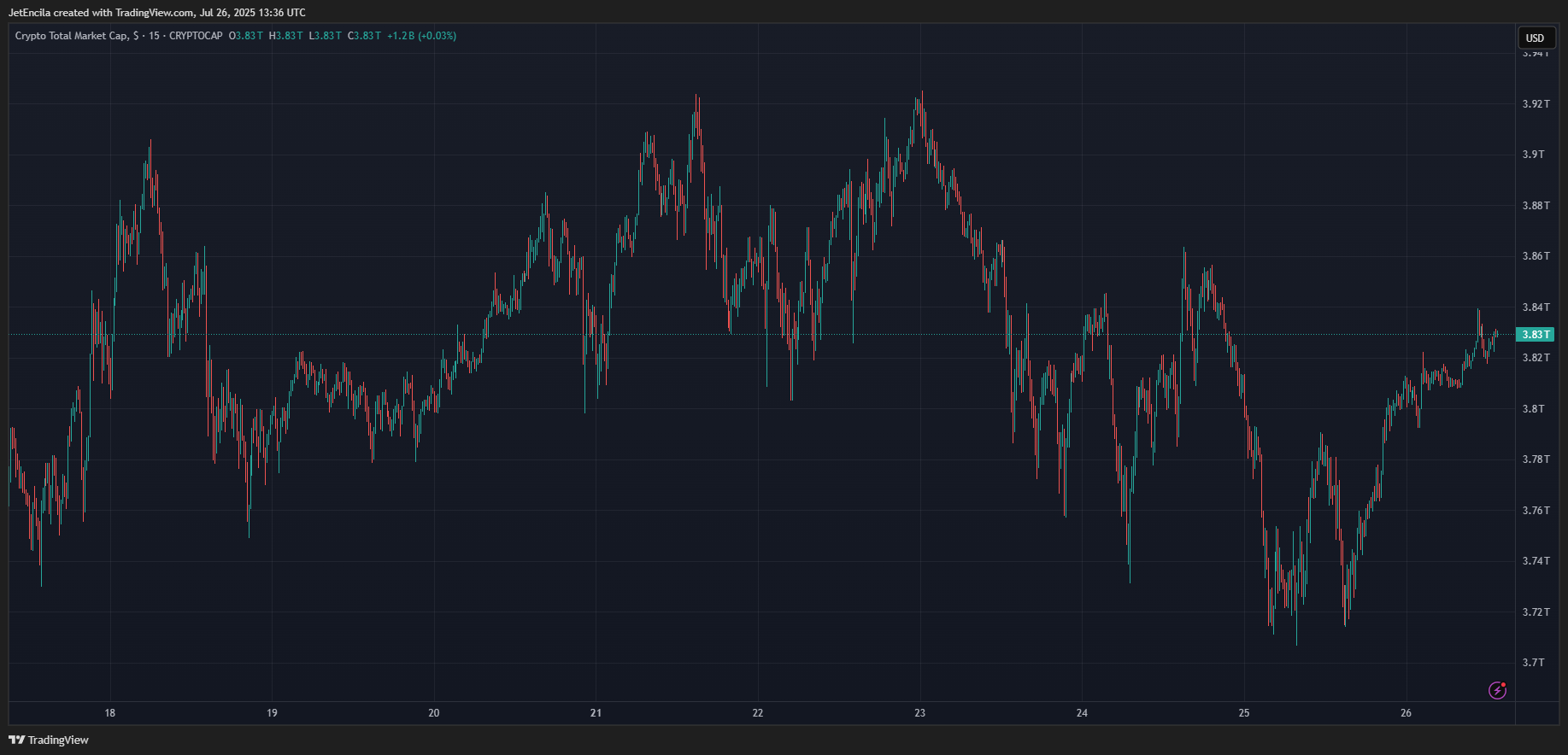Click the 3.74T price axis label
The height and width of the screenshot is (755, 1568).
click(1536, 561)
